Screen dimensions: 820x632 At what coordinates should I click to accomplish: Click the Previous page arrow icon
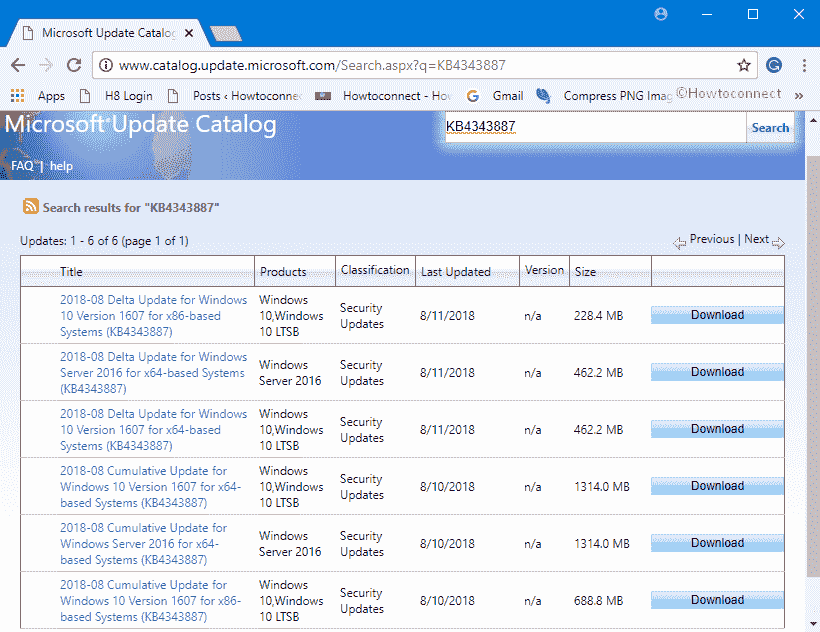(679, 243)
